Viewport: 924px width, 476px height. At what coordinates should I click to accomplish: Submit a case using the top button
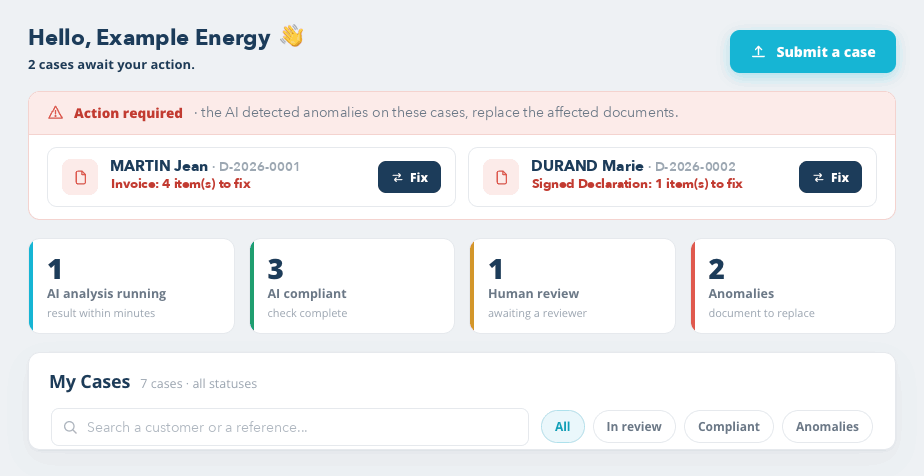[813, 52]
